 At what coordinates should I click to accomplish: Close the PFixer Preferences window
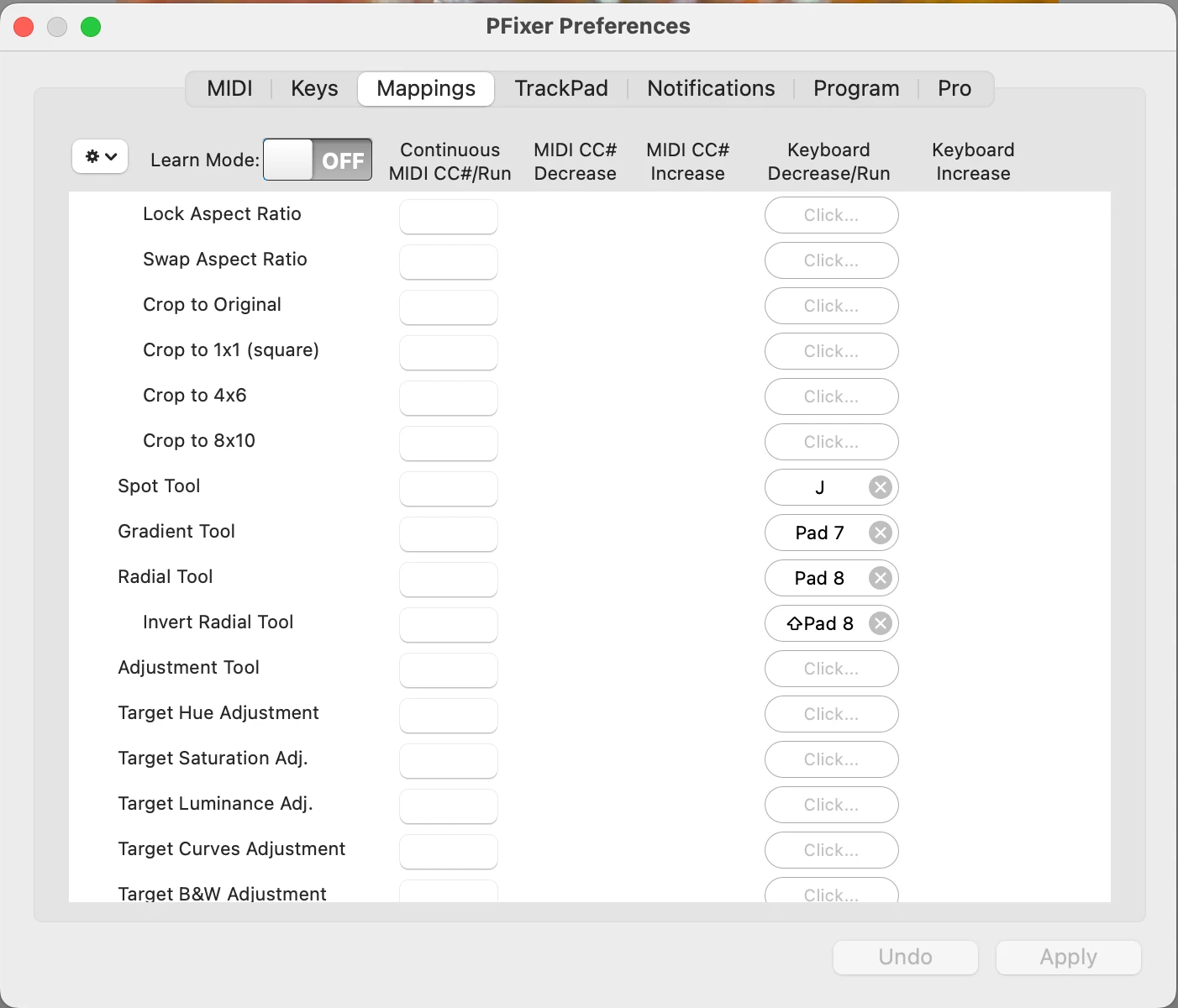point(24,27)
